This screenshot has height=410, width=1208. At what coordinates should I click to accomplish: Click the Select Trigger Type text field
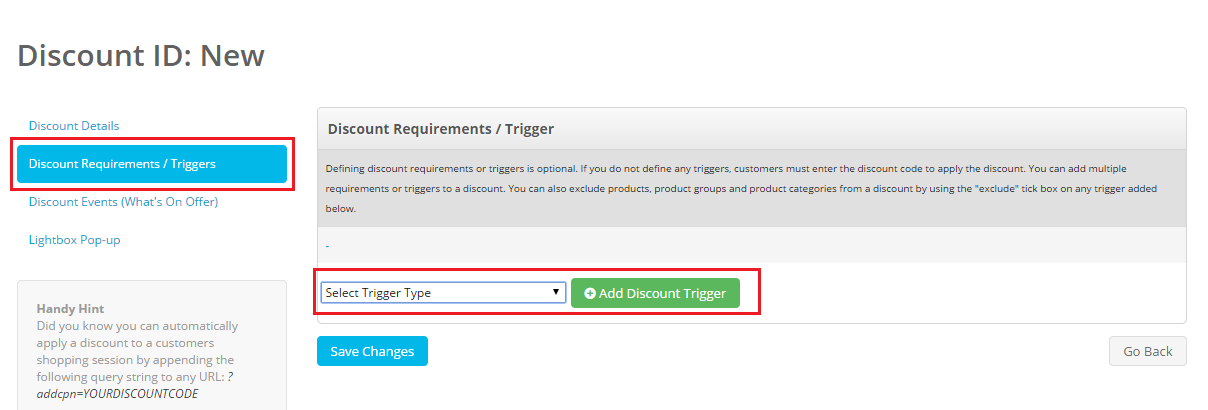[443, 292]
